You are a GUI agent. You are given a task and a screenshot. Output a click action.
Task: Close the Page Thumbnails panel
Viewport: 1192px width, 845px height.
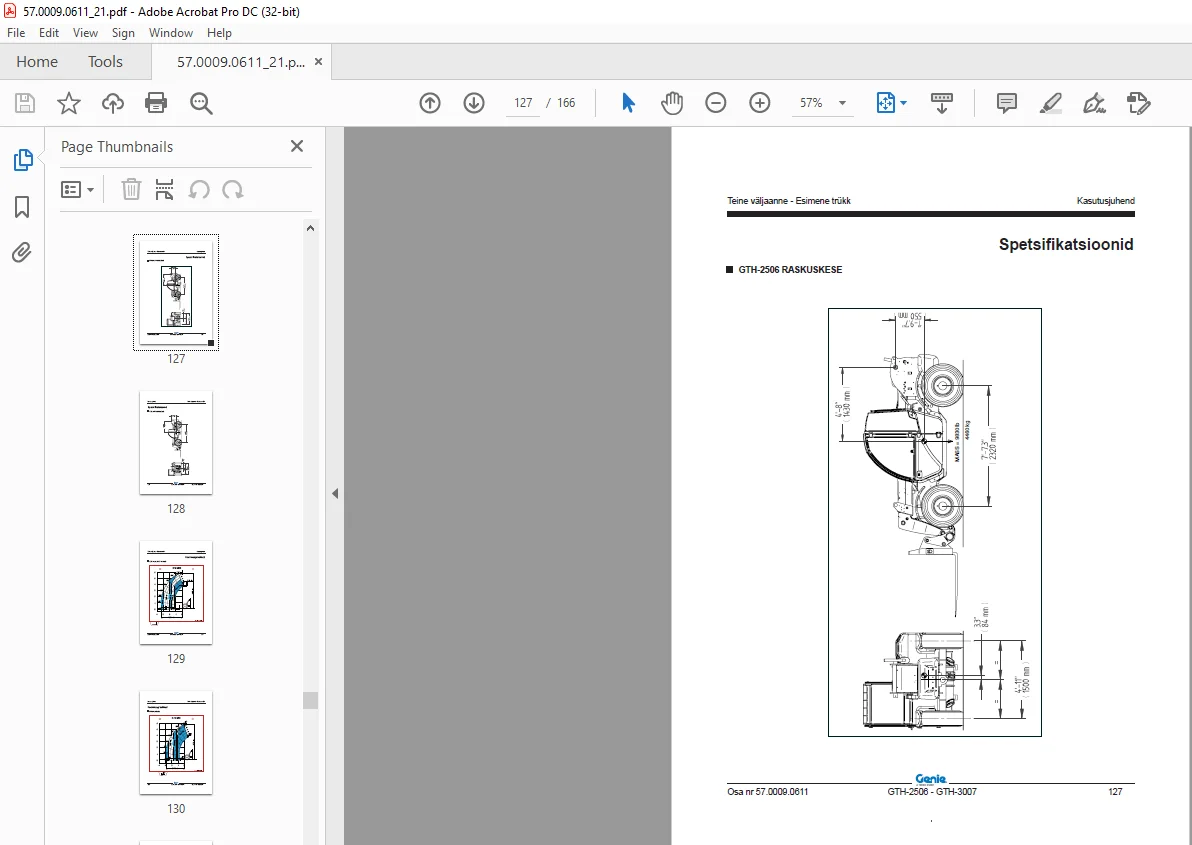[x=297, y=146]
